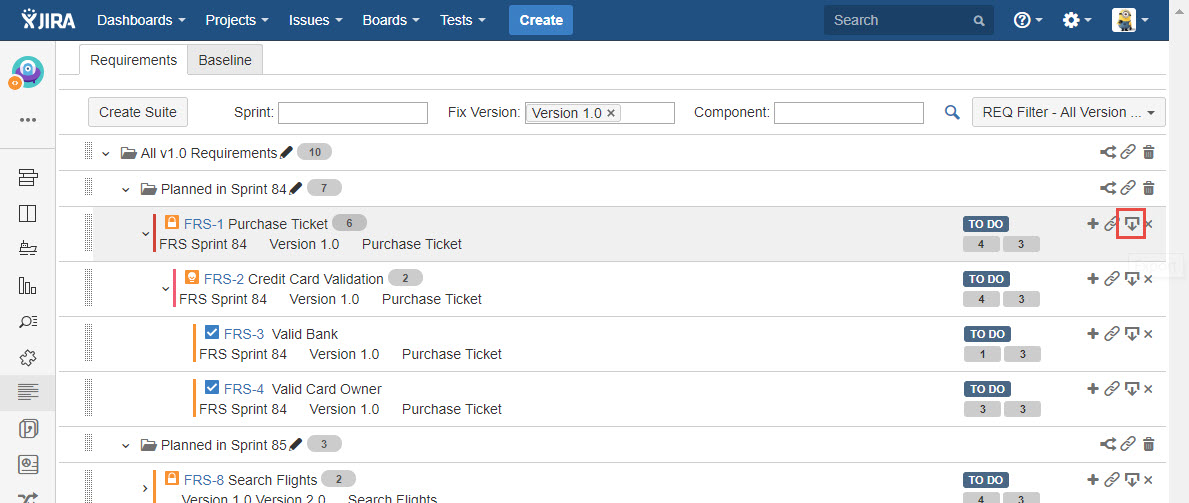Collapse the Planned in Sprint 84 folder

[x=126, y=190]
